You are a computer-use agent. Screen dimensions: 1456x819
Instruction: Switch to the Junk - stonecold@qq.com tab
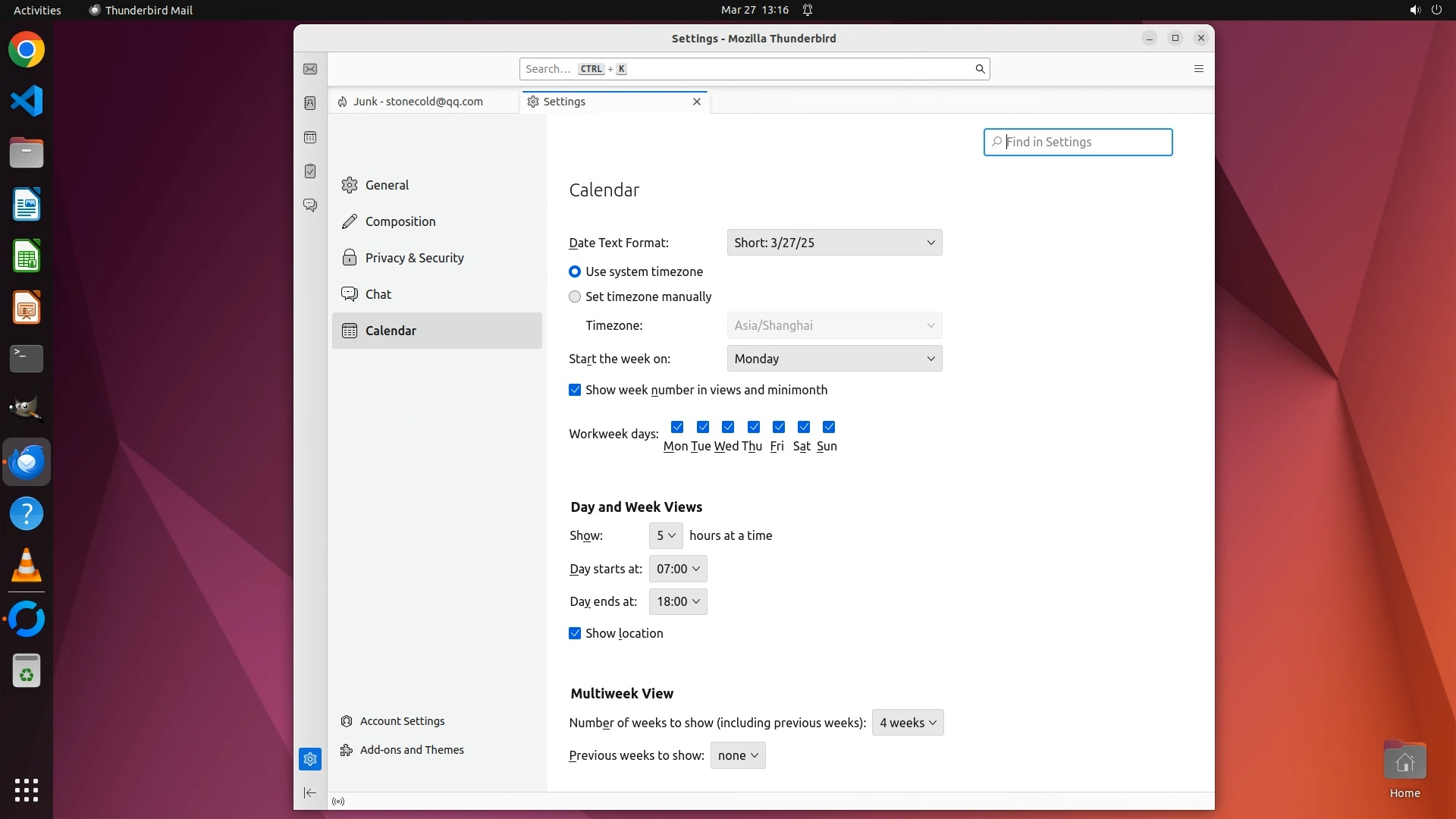point(418,102)
